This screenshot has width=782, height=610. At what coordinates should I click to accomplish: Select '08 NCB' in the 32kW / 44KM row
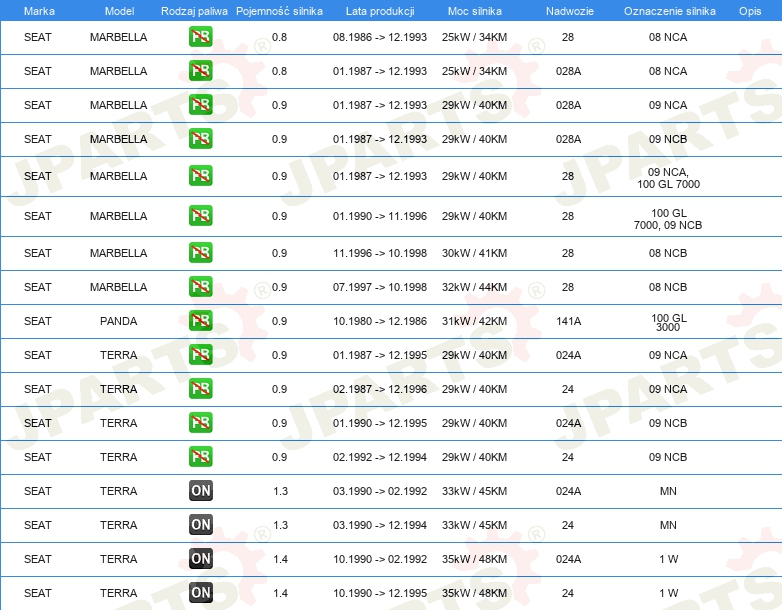coord(668,287)
